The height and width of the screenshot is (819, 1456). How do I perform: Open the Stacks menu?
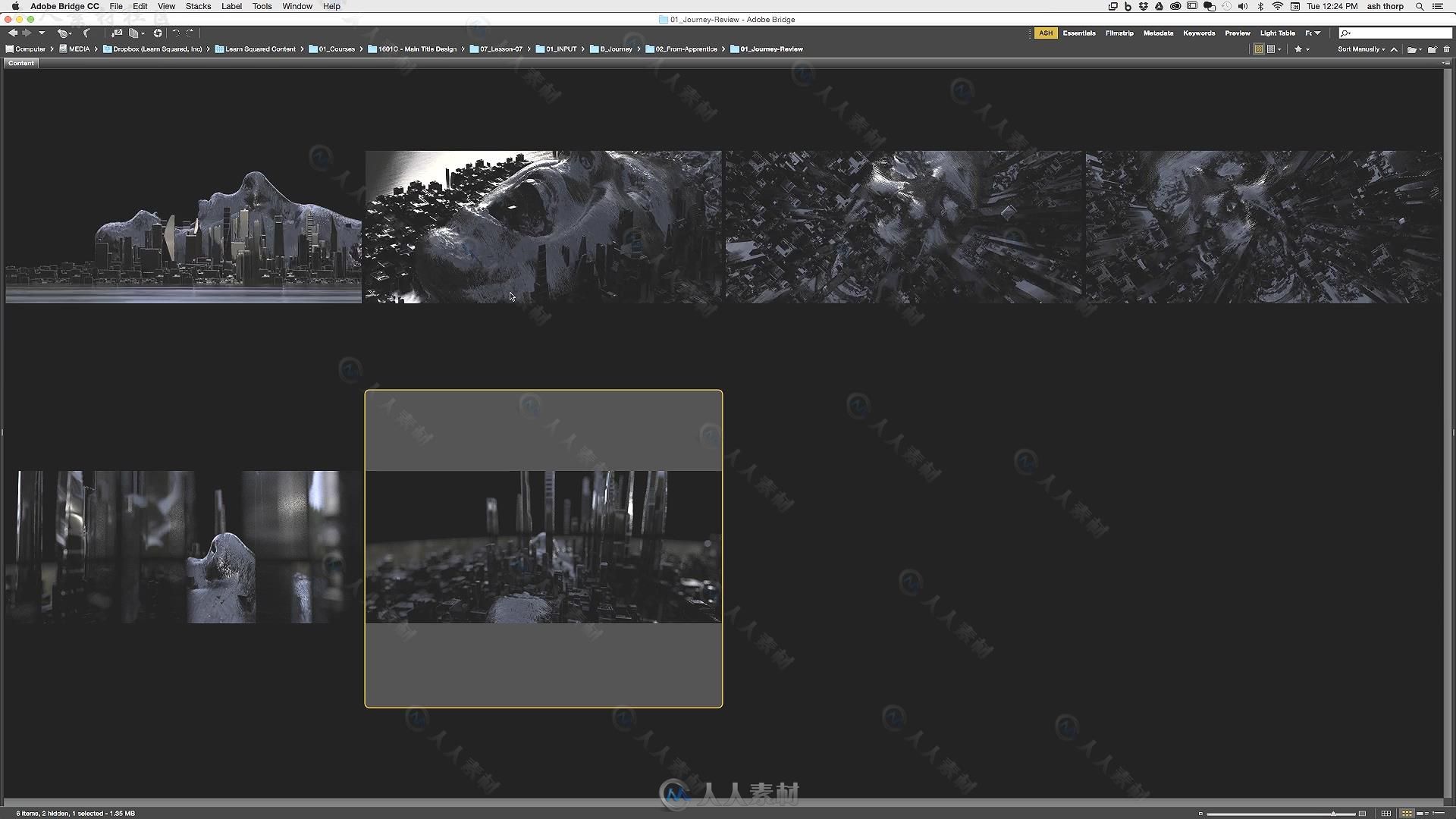coord(198,6)
